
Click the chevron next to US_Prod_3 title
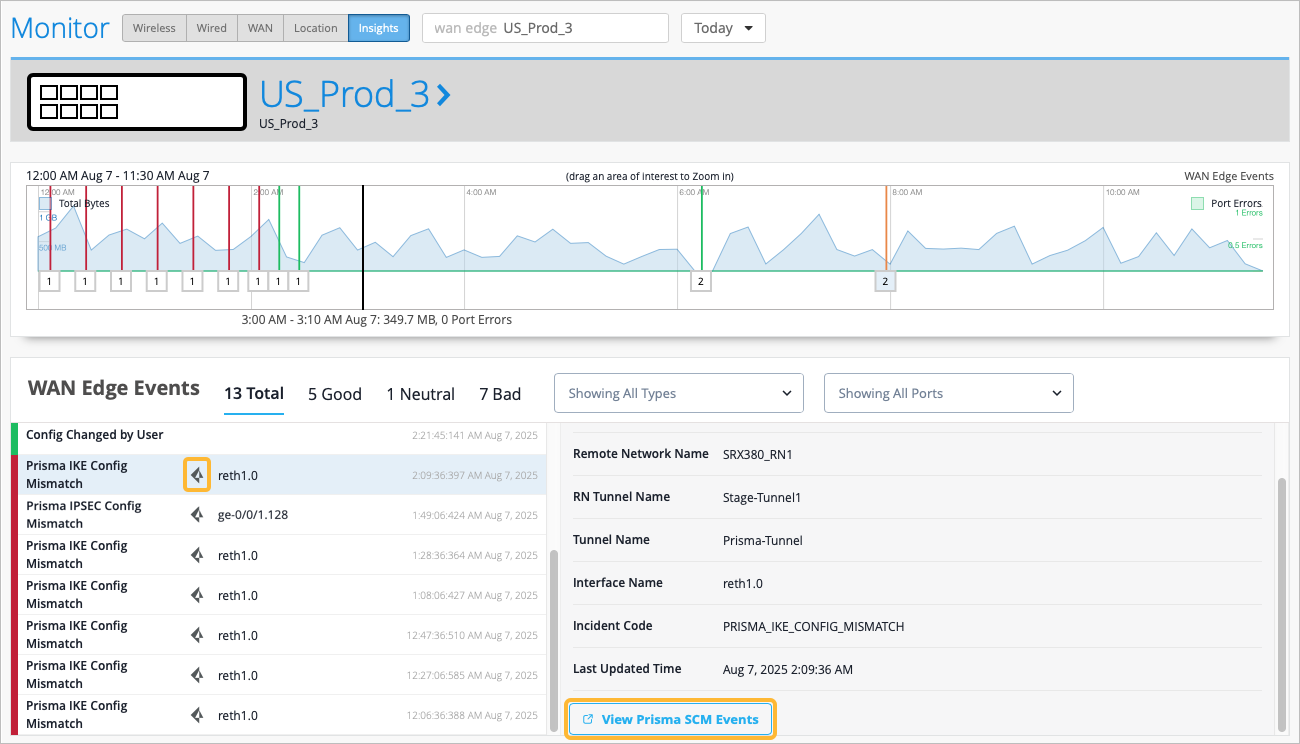tap(444, 95)
